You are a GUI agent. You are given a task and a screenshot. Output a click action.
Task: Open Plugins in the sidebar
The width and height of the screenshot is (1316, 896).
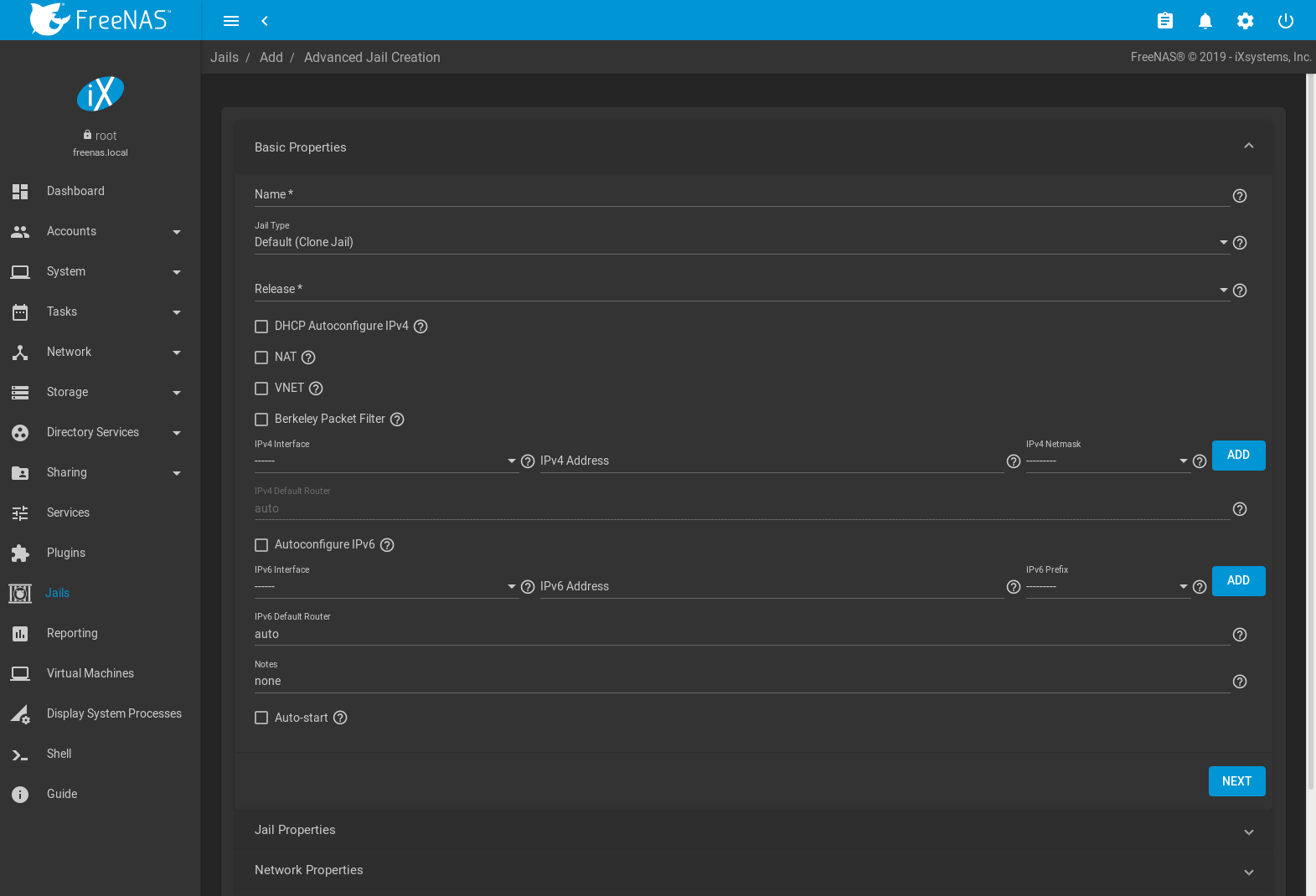pyautogui.click(x=66, y=553)
